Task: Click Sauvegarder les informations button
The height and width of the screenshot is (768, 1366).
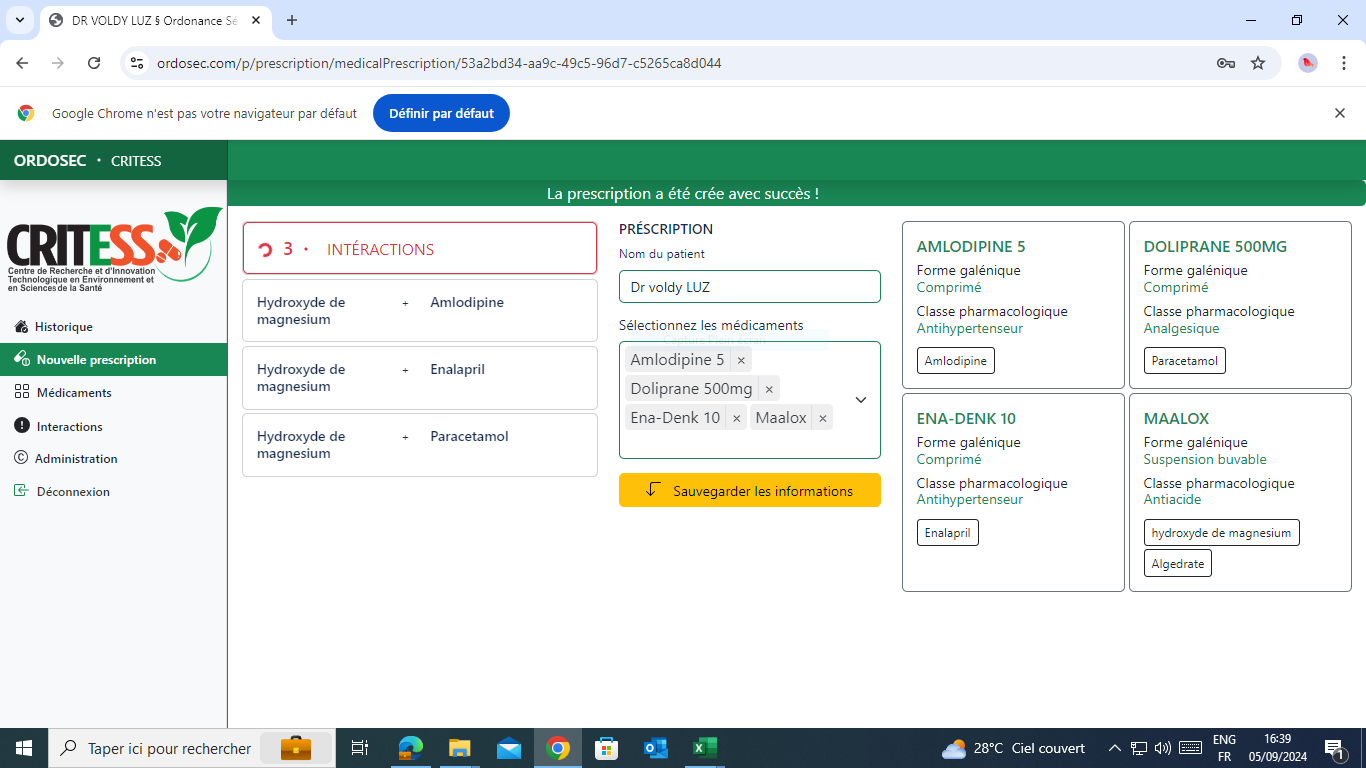Action: pyautogui.click(x=750, y=490)
